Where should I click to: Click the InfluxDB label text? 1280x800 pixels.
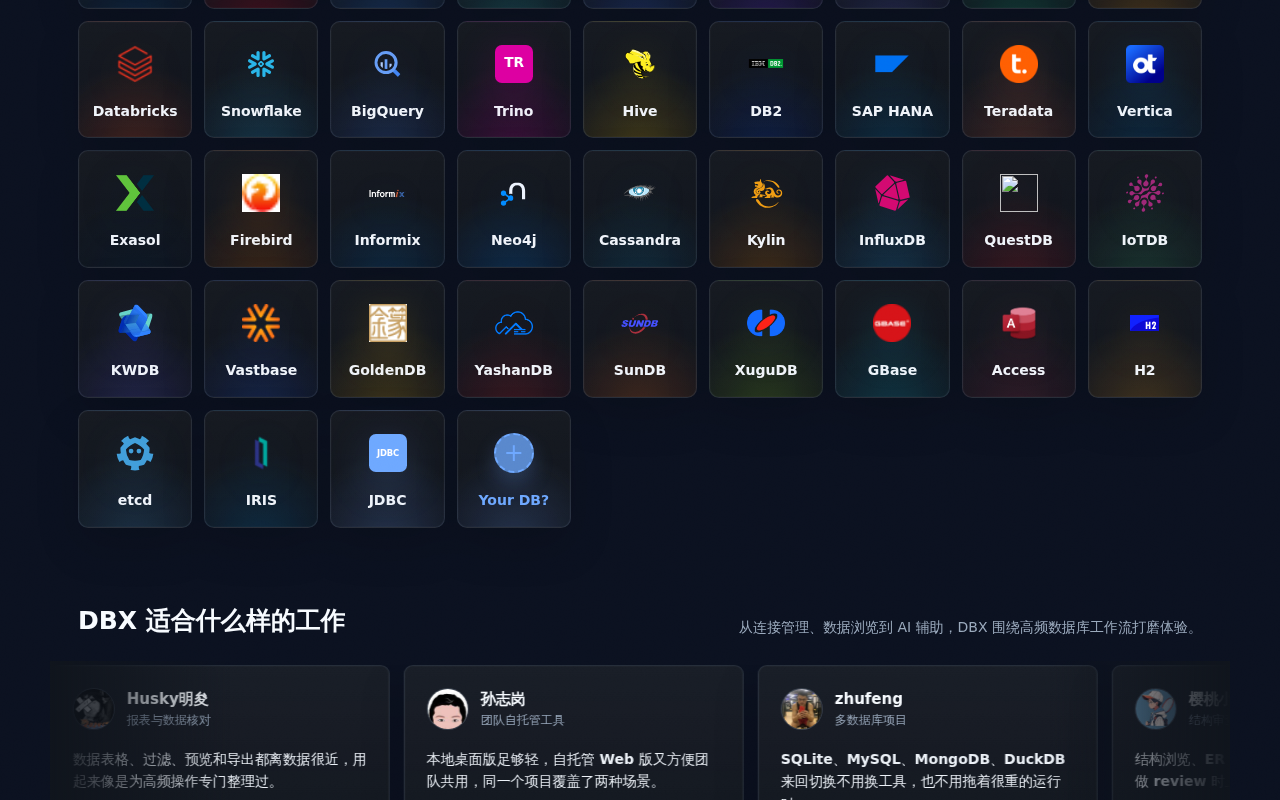point(892,240)
